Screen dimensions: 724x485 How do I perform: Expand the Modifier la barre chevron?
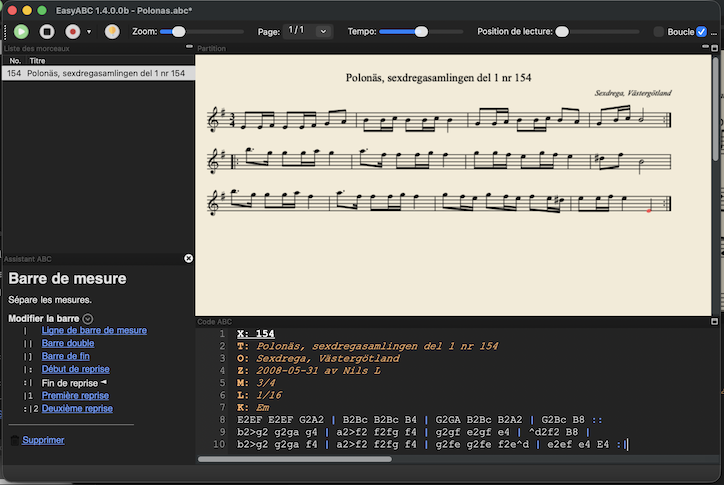pyautogui.click(x=88, y=319)
